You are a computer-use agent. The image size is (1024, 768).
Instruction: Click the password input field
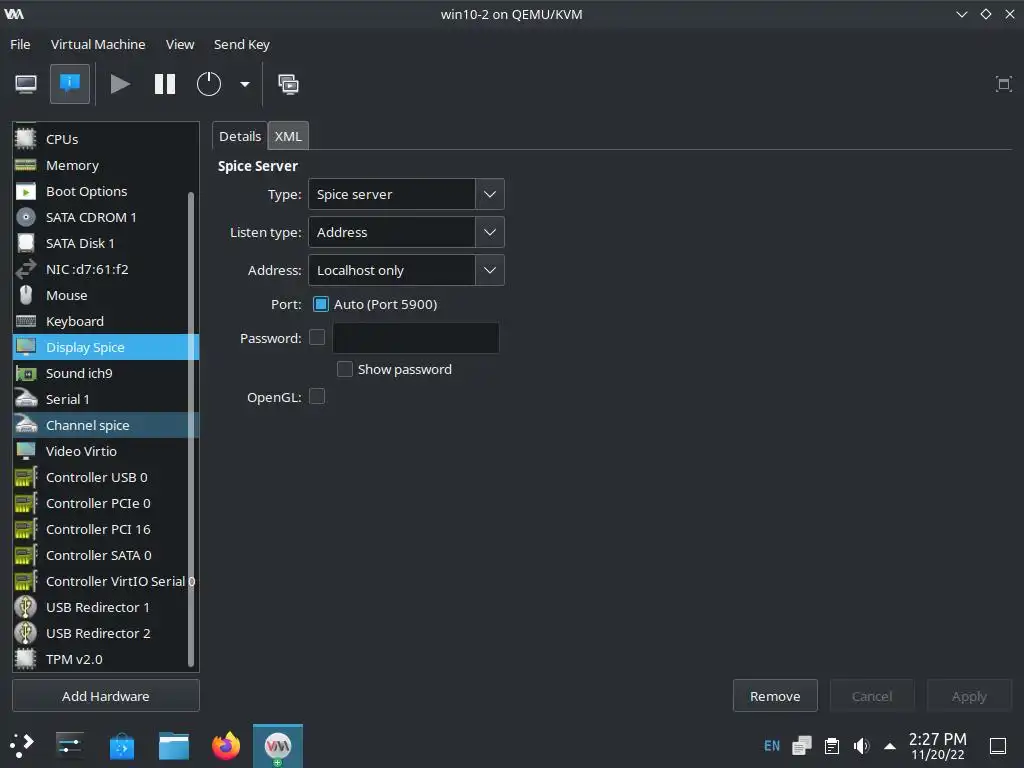(x=416, y=338)
